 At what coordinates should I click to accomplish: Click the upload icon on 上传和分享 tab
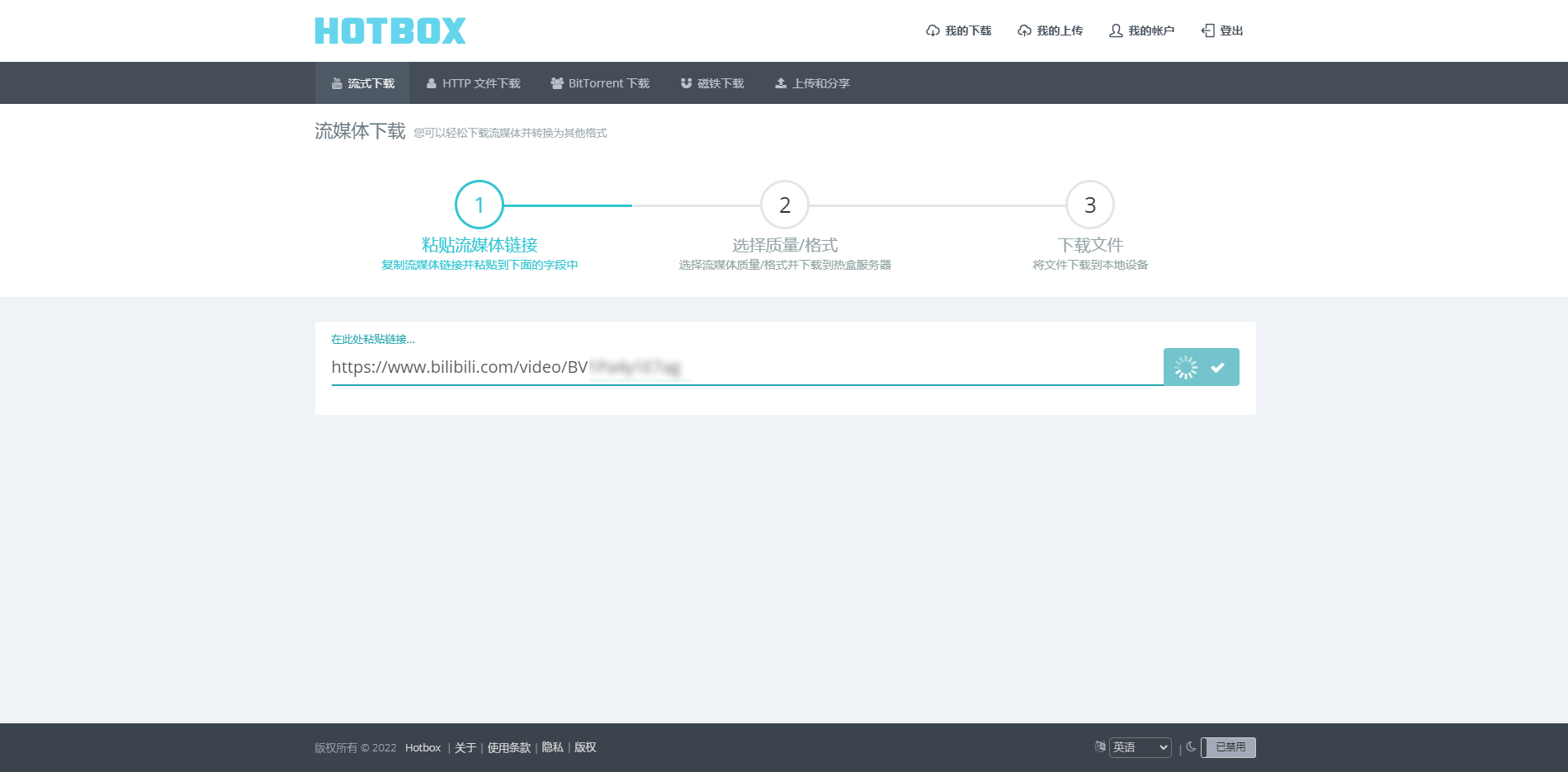(780, 82)
